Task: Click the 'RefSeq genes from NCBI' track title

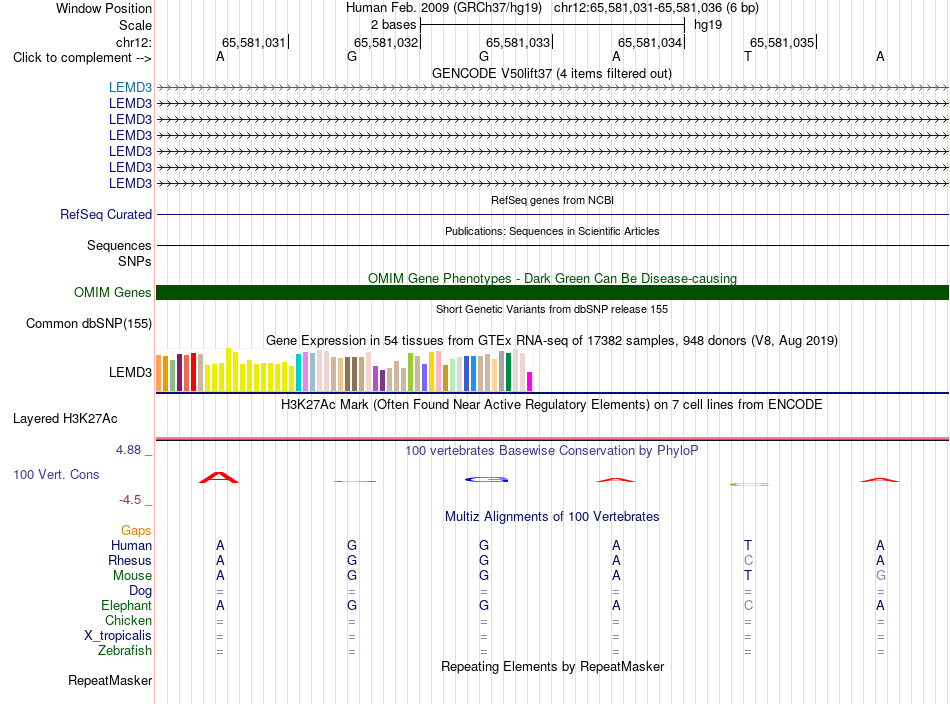Action: 552,200
